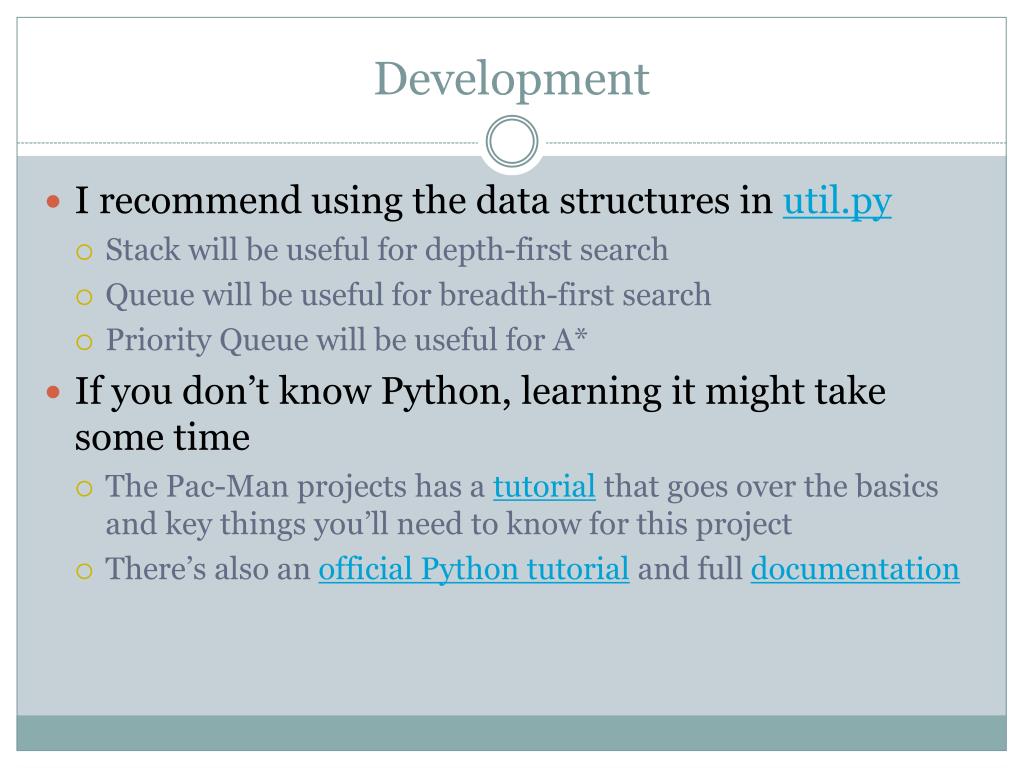Click the line 'and key things you'll need to know'
Image resolution: width=1024 pixels, height=768 pixels.
(449, 524)
